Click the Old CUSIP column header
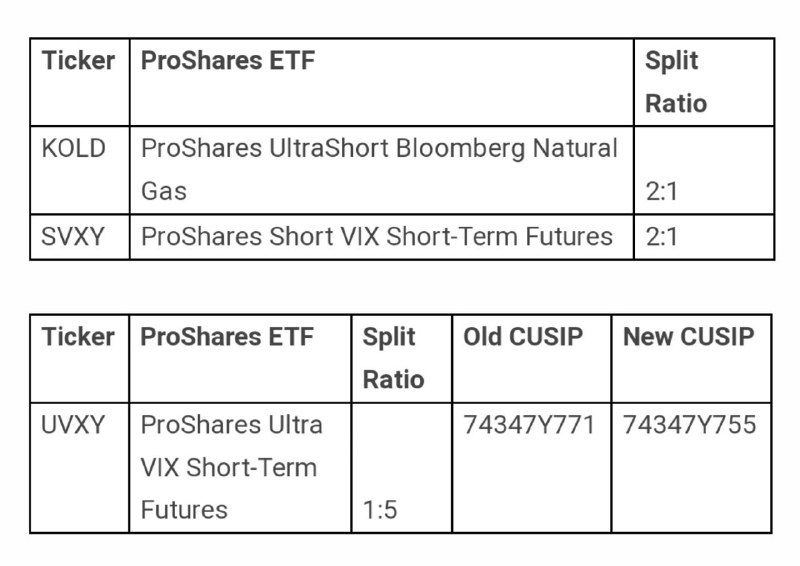This screenshot has width=800, height=566. click(x=523, y=337)
